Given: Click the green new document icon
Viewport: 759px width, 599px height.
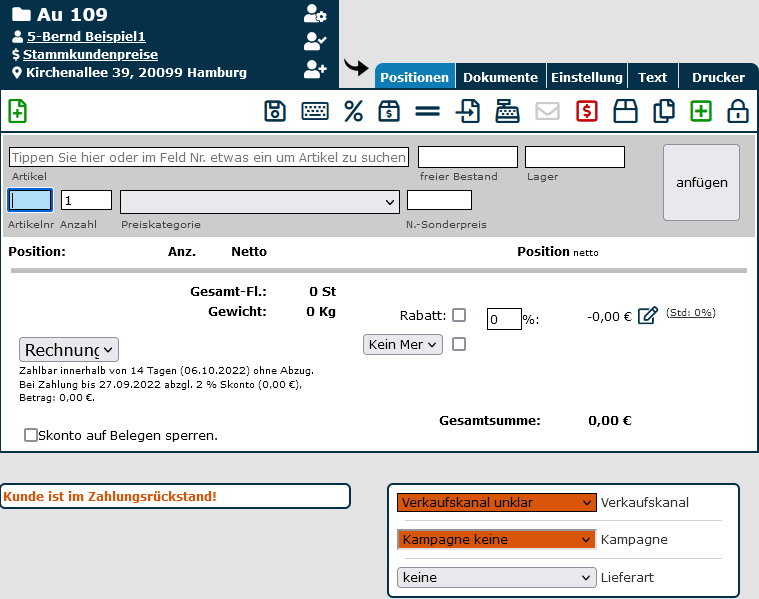Looking at the screenshot, I should (x=17, y=111).
